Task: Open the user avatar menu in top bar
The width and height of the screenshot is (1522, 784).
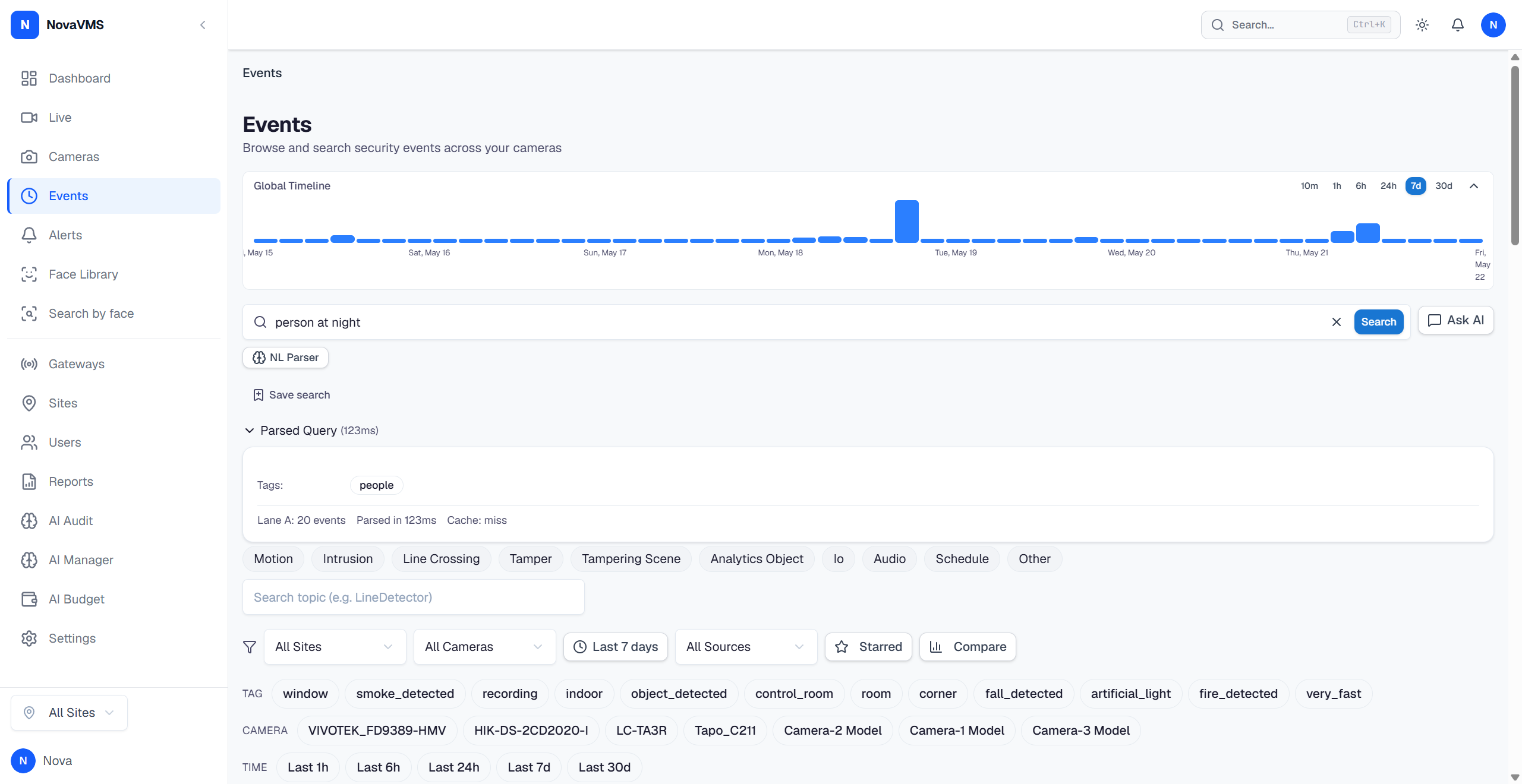Action: [x=1493, y=25]
